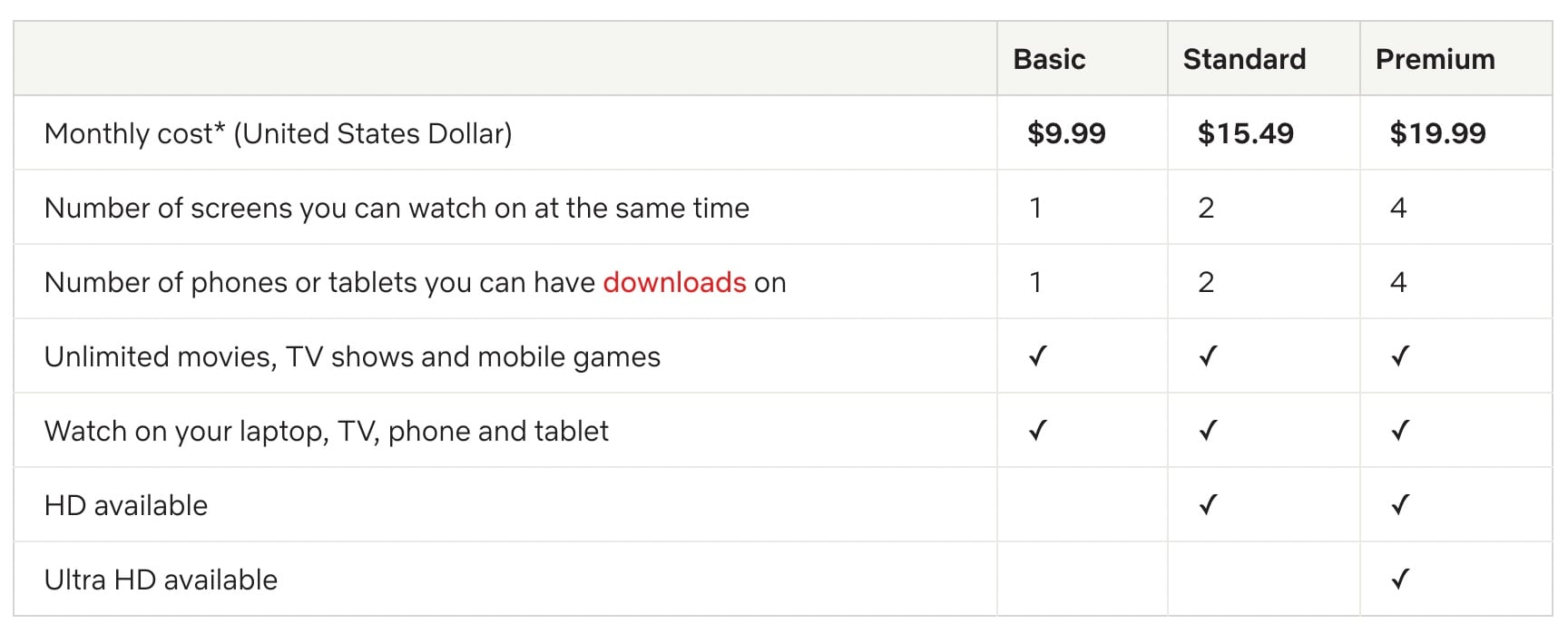This screenshot has height=633, width=1568.
Task: Click the Standard plan column header
Action: point(1244,60)
